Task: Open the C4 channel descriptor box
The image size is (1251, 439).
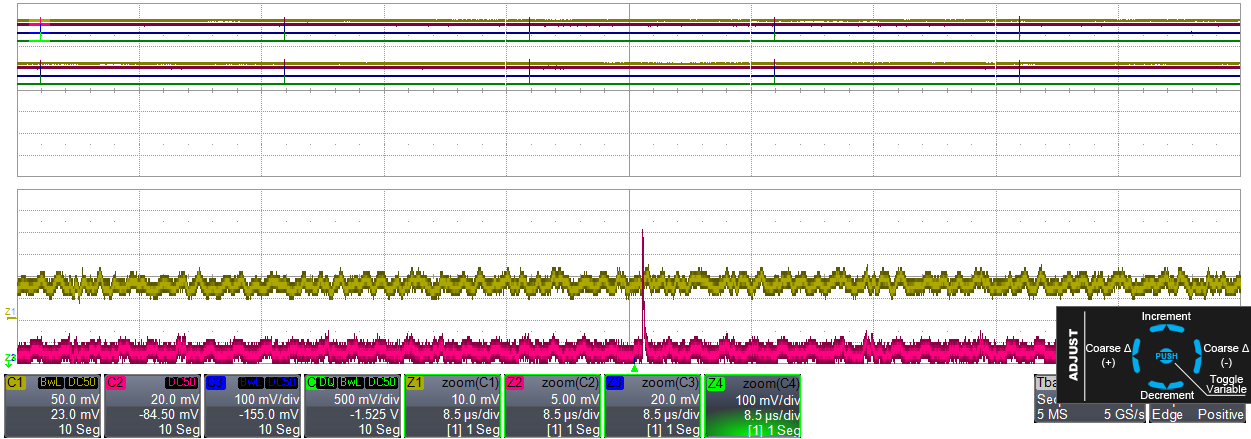Action: pyautogui.click(x=353, y=406)
